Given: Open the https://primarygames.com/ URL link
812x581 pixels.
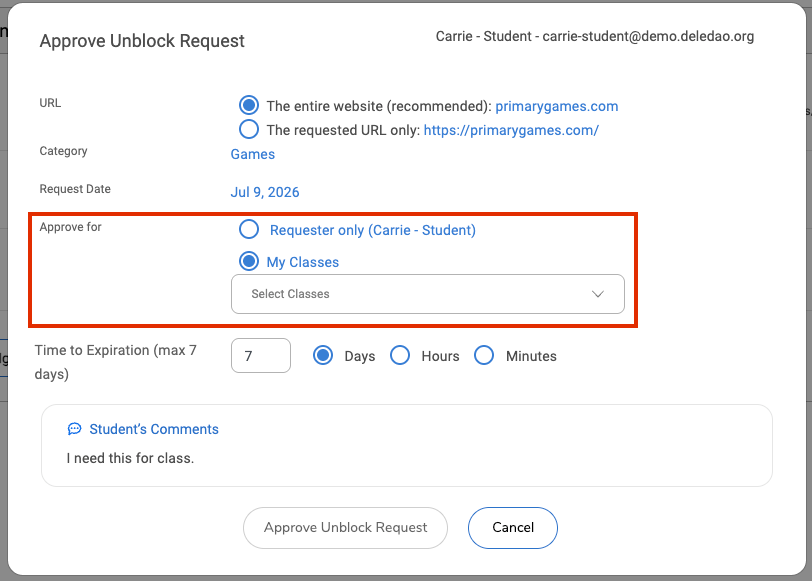Looking at the screenshot, I should point(511,130).
